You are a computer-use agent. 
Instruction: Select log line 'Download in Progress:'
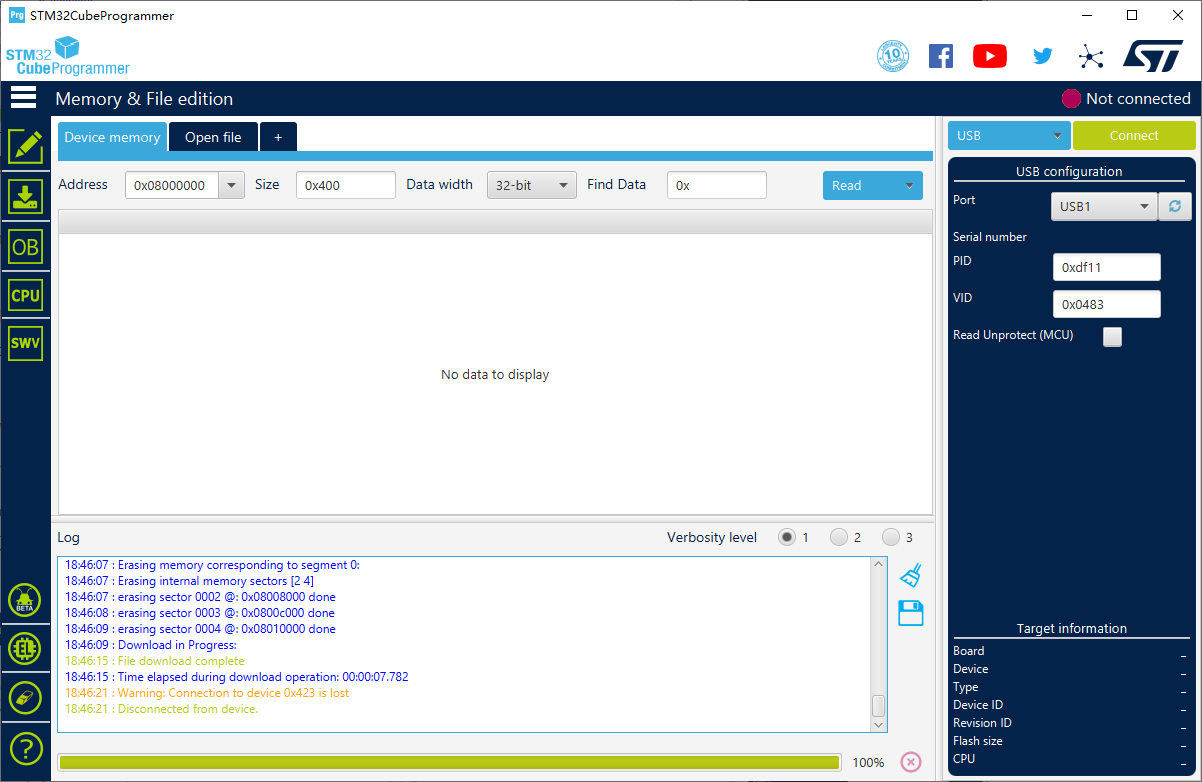point(151,645)
